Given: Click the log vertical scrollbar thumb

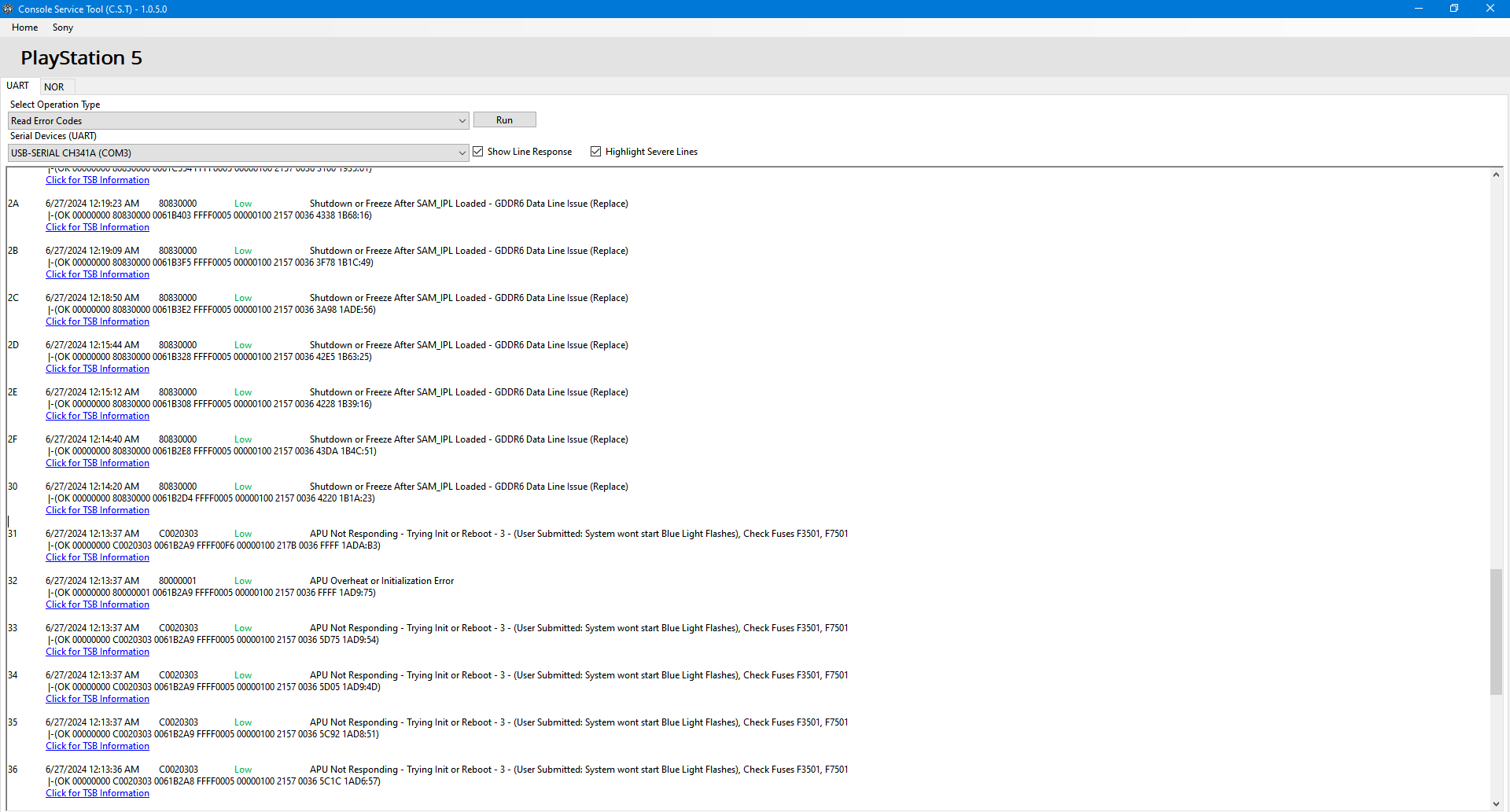Looking at the screenshot, I should (1496, 632).
